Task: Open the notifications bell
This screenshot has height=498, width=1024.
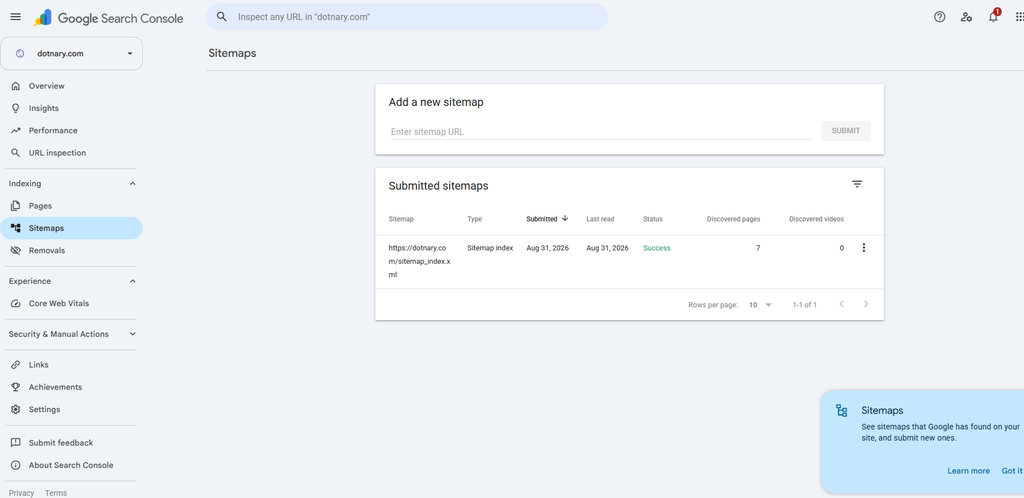Action: pos(993,17)
